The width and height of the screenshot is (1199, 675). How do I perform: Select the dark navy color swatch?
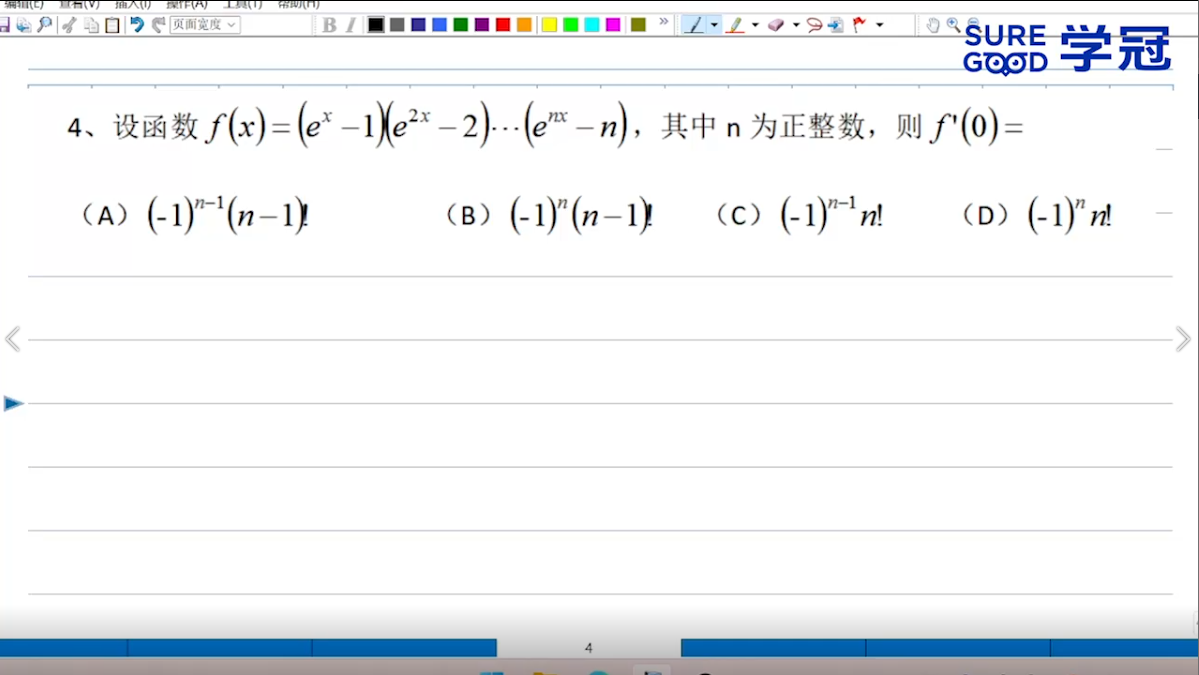click(418, 25)
